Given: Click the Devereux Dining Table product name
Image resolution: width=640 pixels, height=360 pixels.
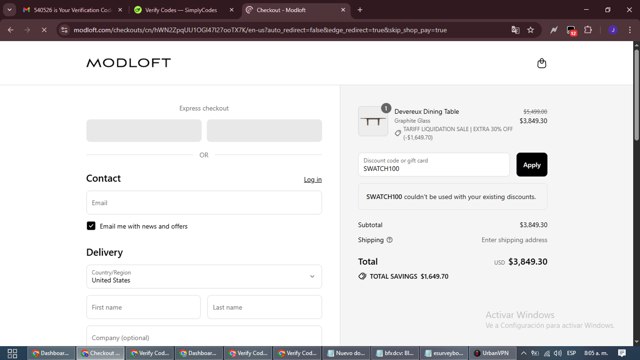Looking at the screenshot, I should [x=427, y=111].
